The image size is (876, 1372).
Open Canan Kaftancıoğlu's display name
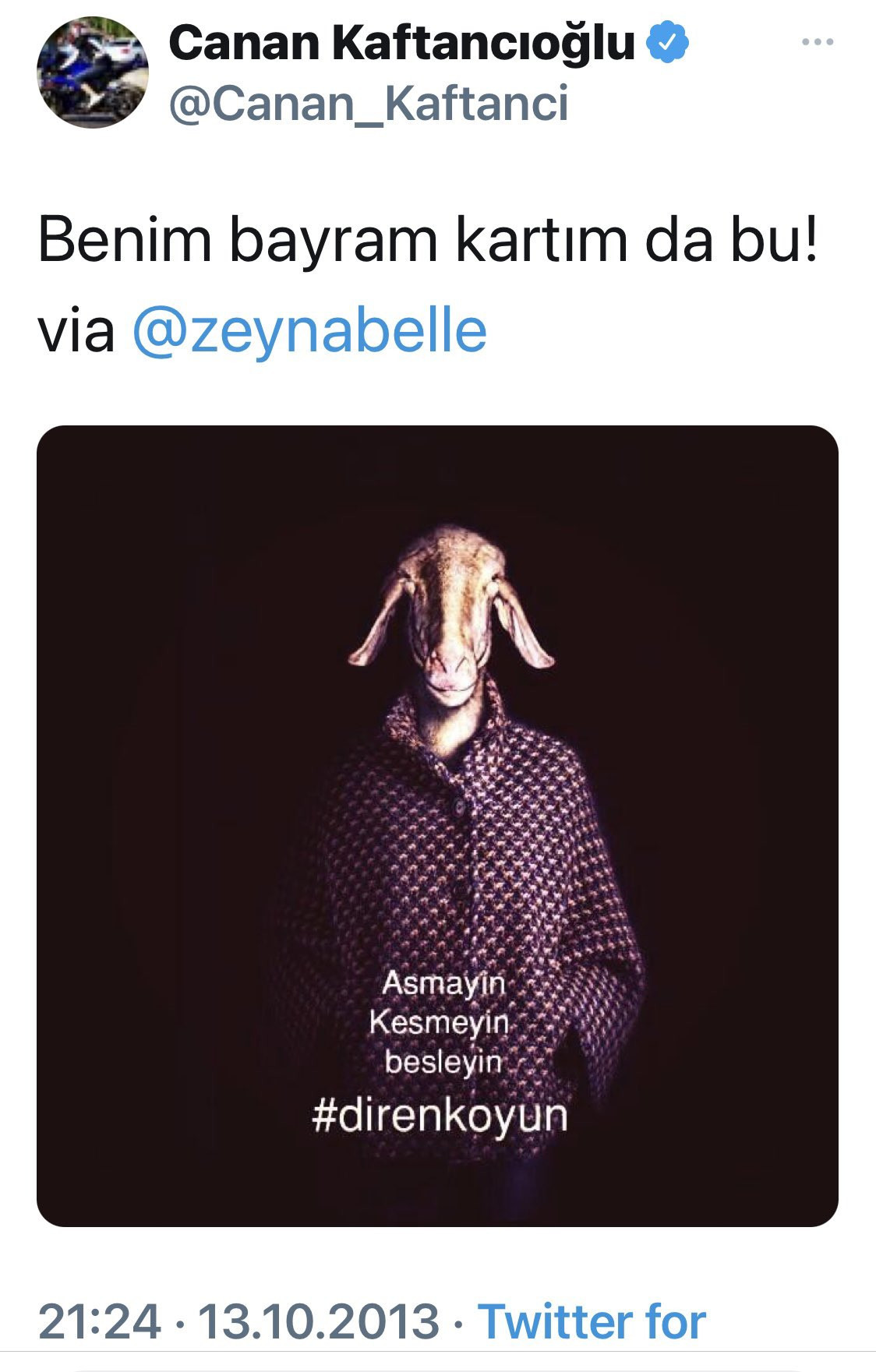pyautogui.click(x=401, y=43)
